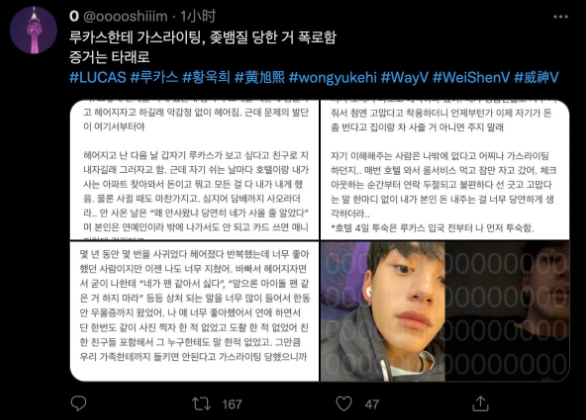Click the #威神V hashtag
Image resolution: width=586 pixels, height=420 pixels.
pyautogui.click(x=536, y=77)
